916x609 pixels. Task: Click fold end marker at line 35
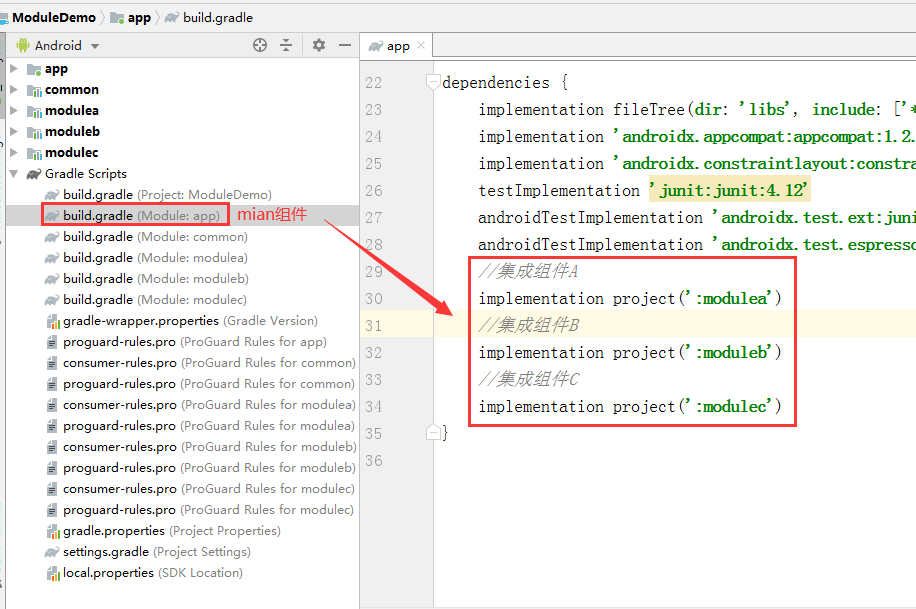[433, 432]
